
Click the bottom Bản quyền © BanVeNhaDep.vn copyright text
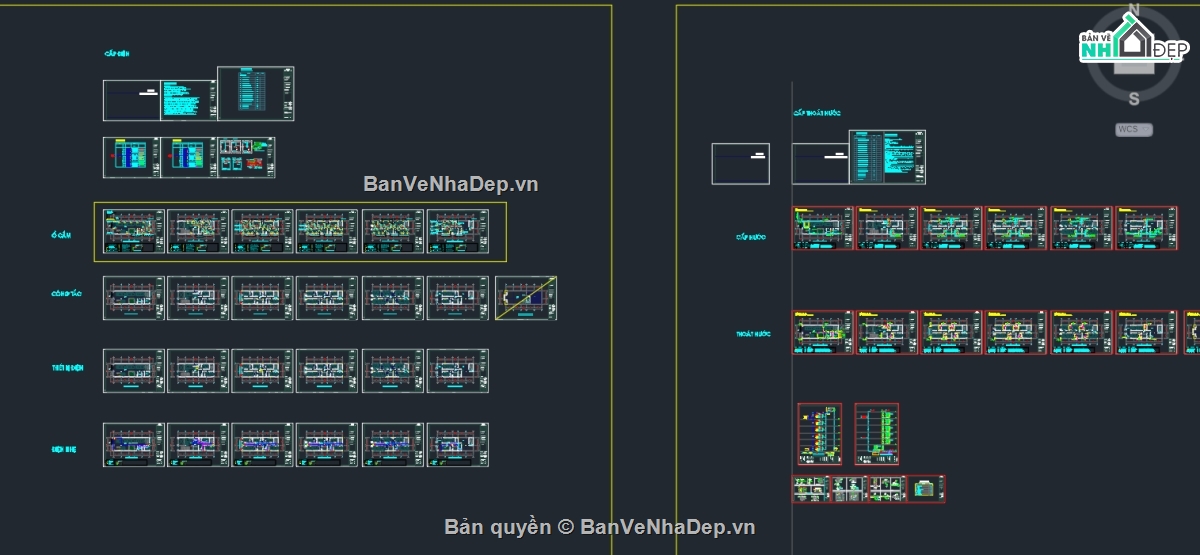pyautogui.click(x=599, y=527)
